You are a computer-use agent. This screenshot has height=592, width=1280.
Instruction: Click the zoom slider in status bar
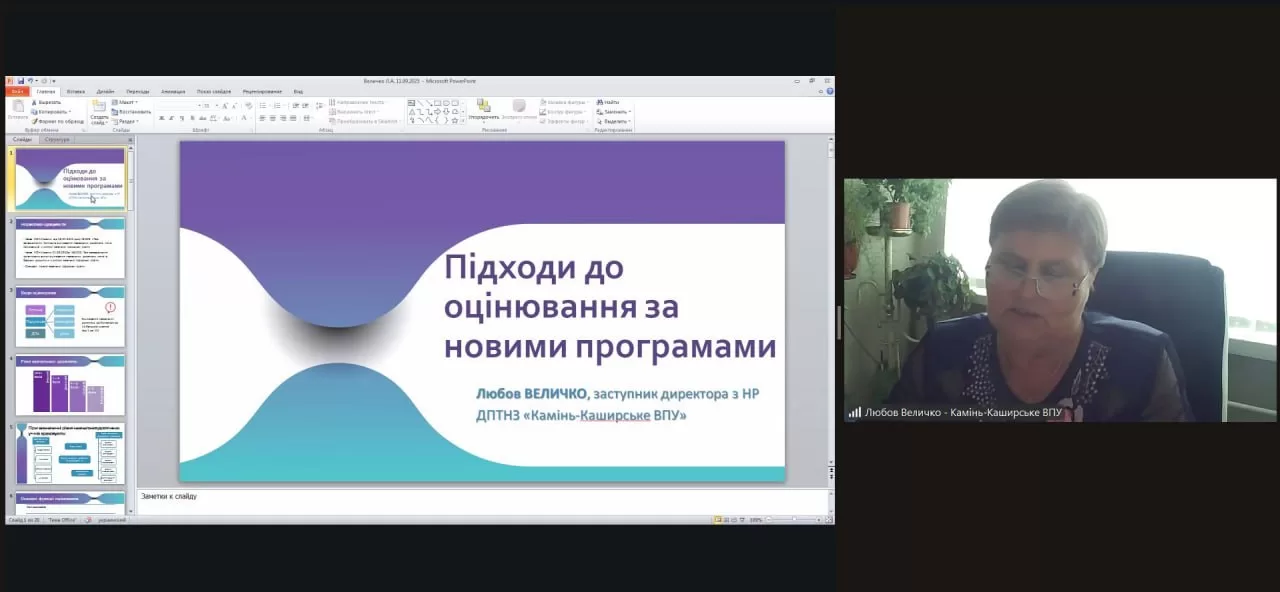click(797, 520)
